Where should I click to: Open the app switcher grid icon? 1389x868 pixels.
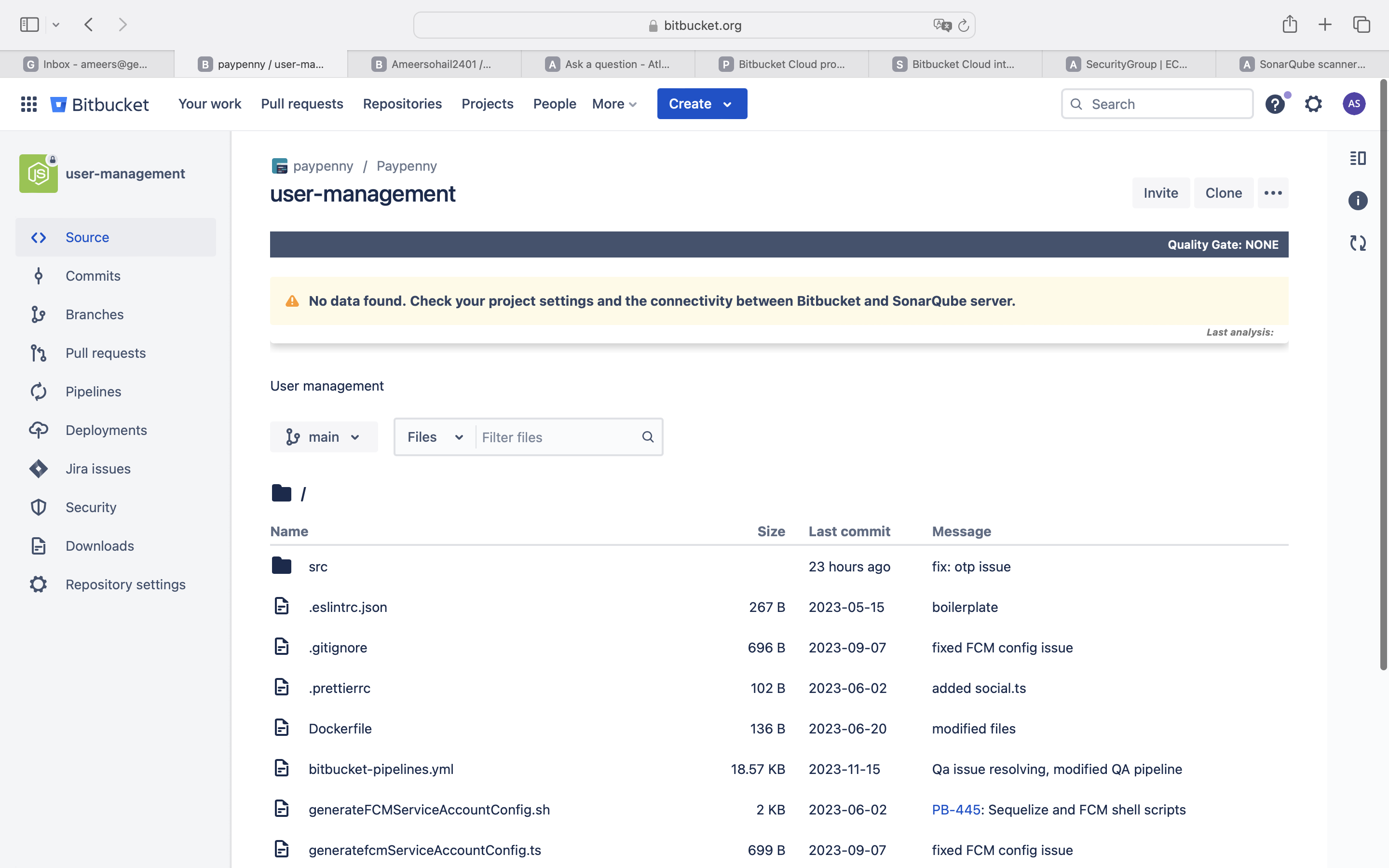[x=29, y=104]
